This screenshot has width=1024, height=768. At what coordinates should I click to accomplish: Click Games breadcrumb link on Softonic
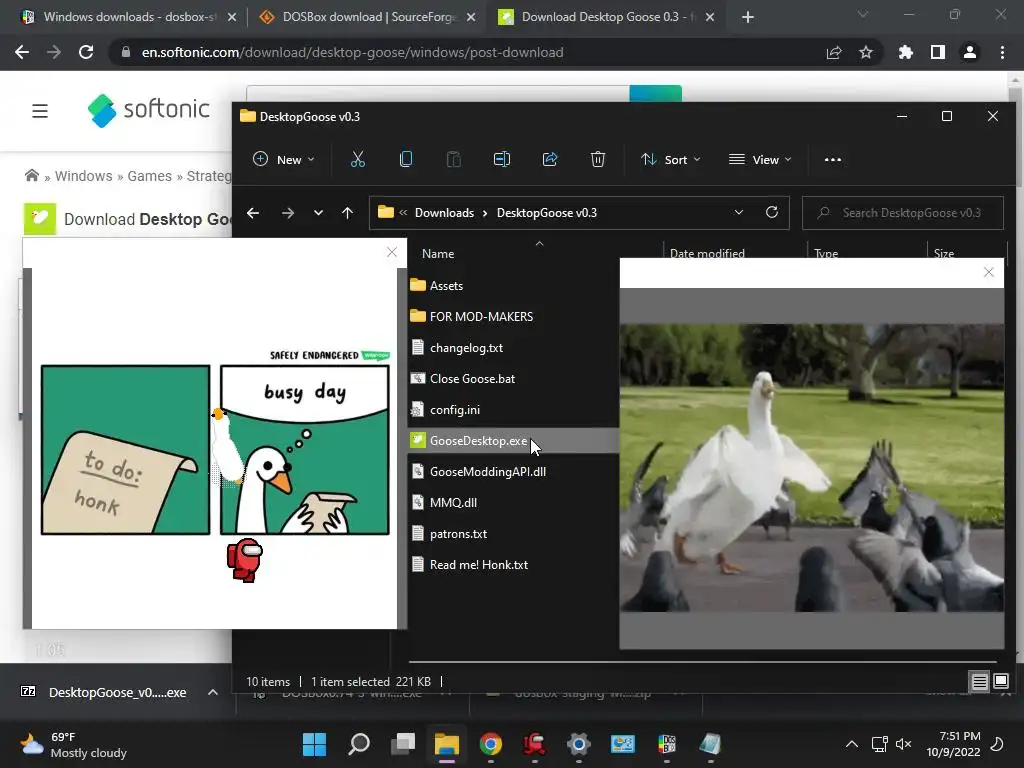coord(150,176)
